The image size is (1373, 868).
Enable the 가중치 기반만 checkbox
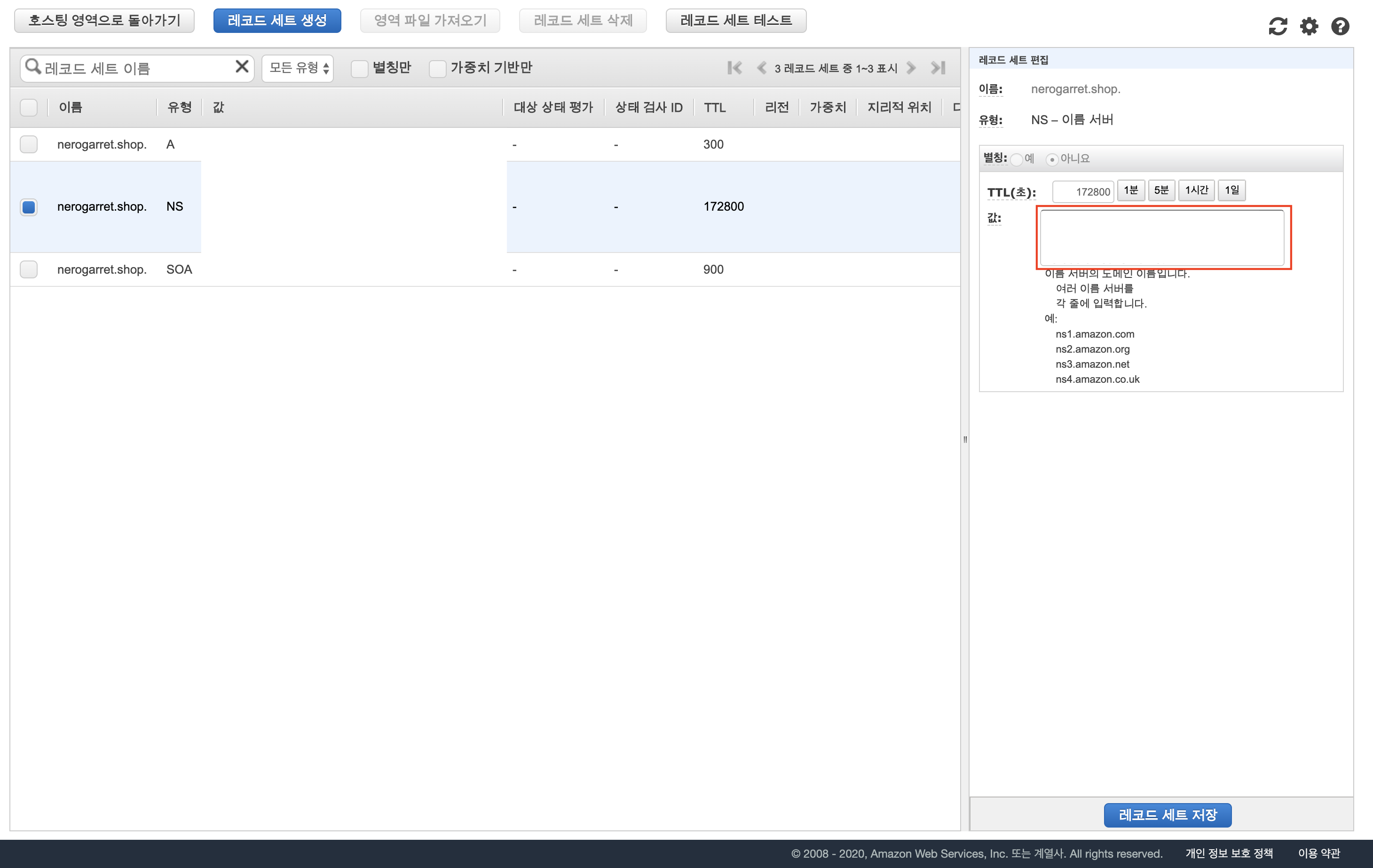437,69
